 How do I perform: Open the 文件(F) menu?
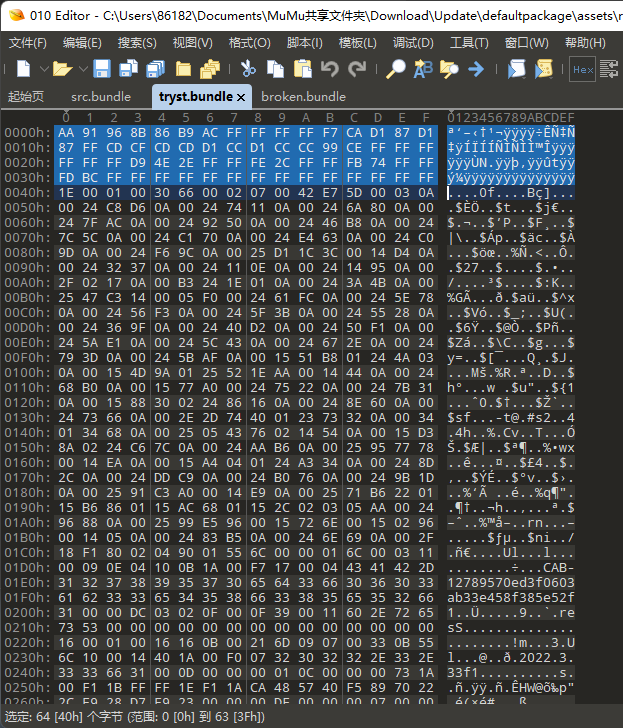(27, 43)
